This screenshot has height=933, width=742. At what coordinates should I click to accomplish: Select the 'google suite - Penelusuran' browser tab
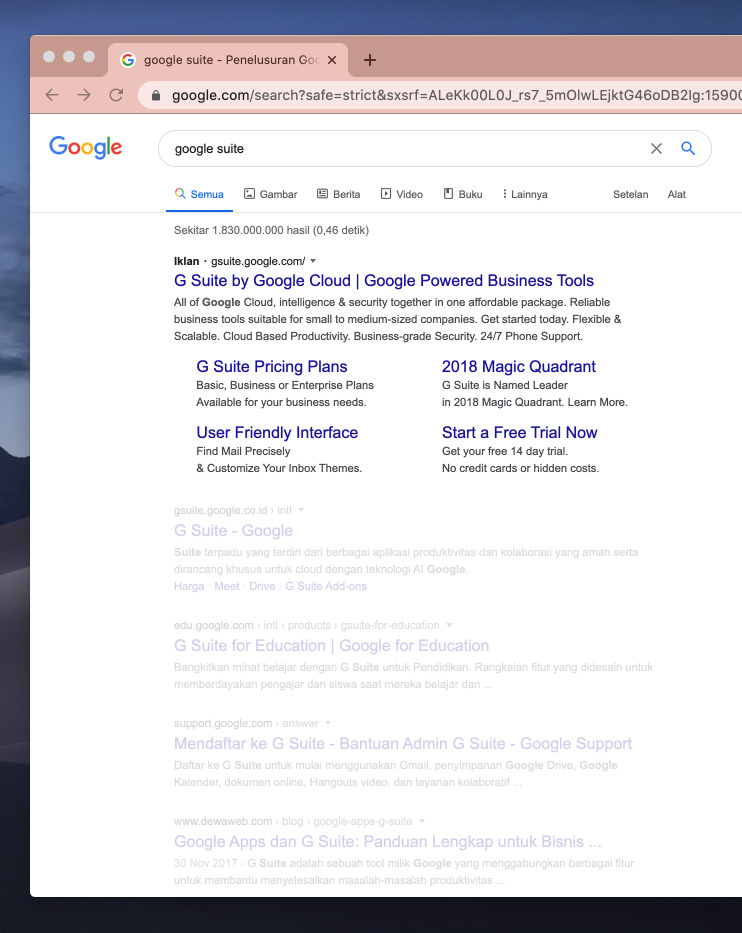tap(228, 60)
